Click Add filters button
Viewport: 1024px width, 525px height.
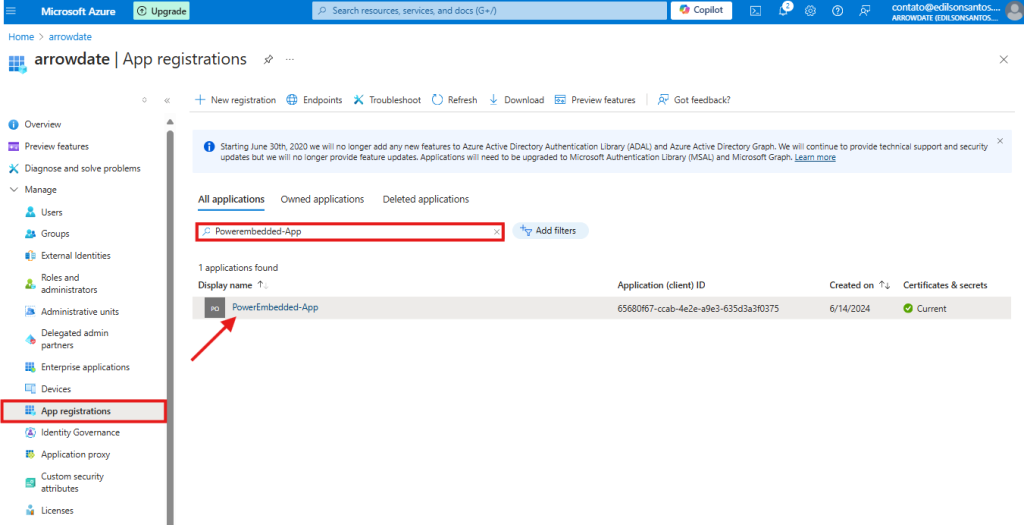pos(550,231)
